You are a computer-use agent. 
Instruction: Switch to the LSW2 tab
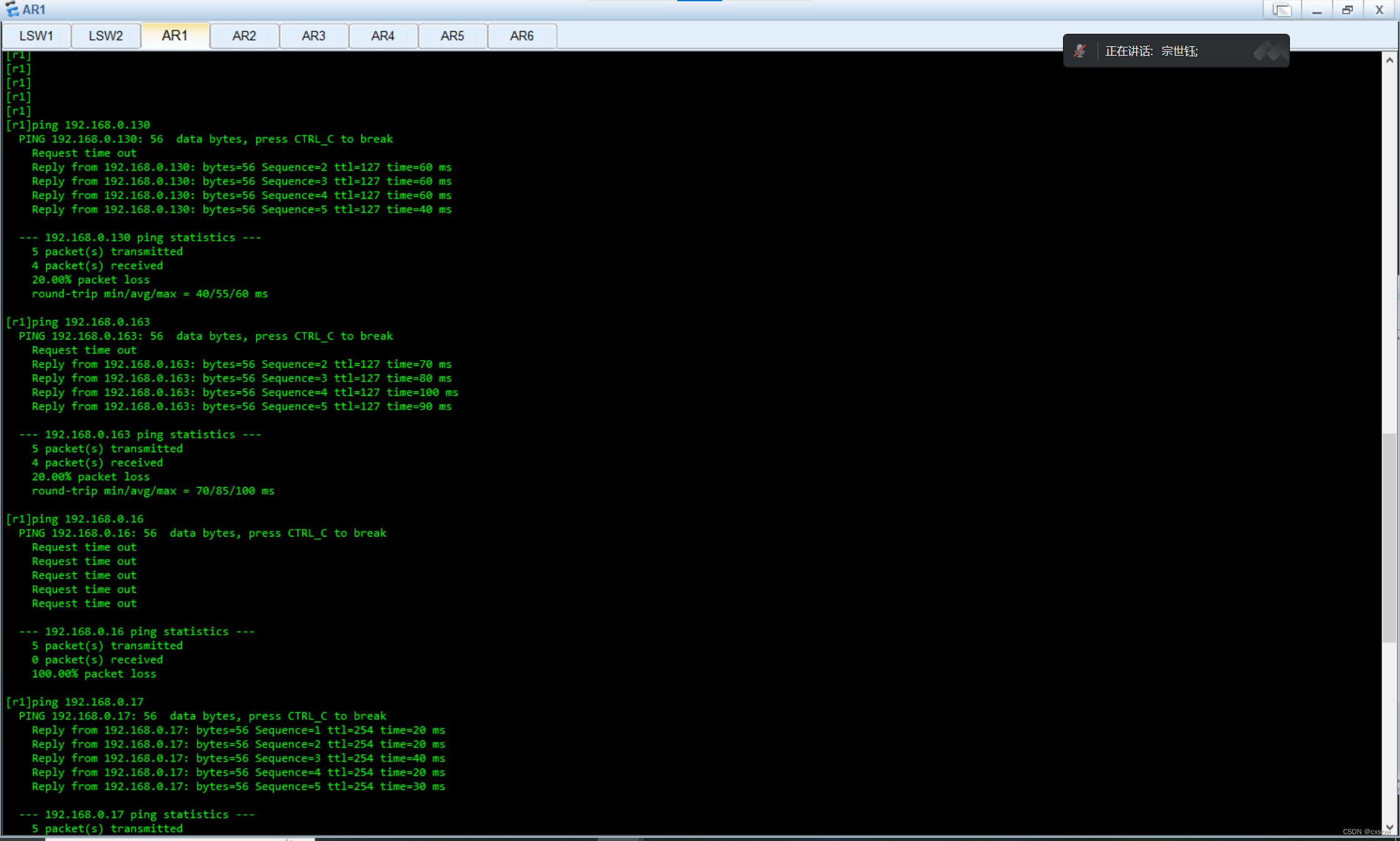pos(106,36)
